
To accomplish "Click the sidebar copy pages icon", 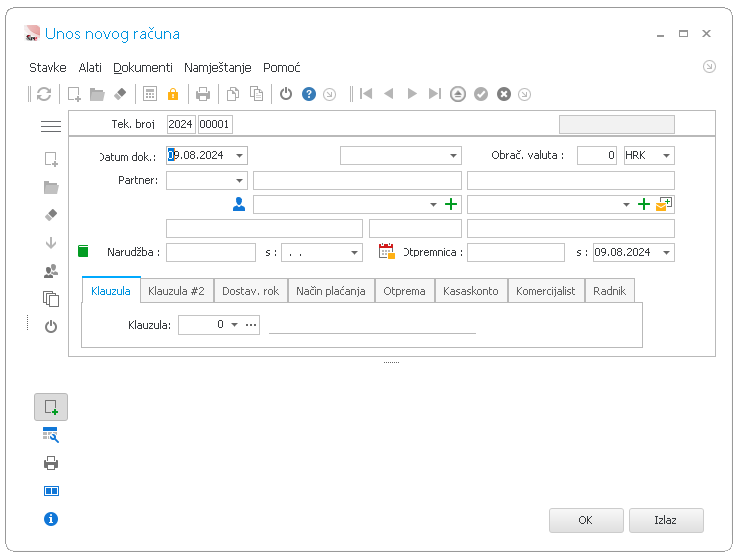I will click(x=51, y=299).
